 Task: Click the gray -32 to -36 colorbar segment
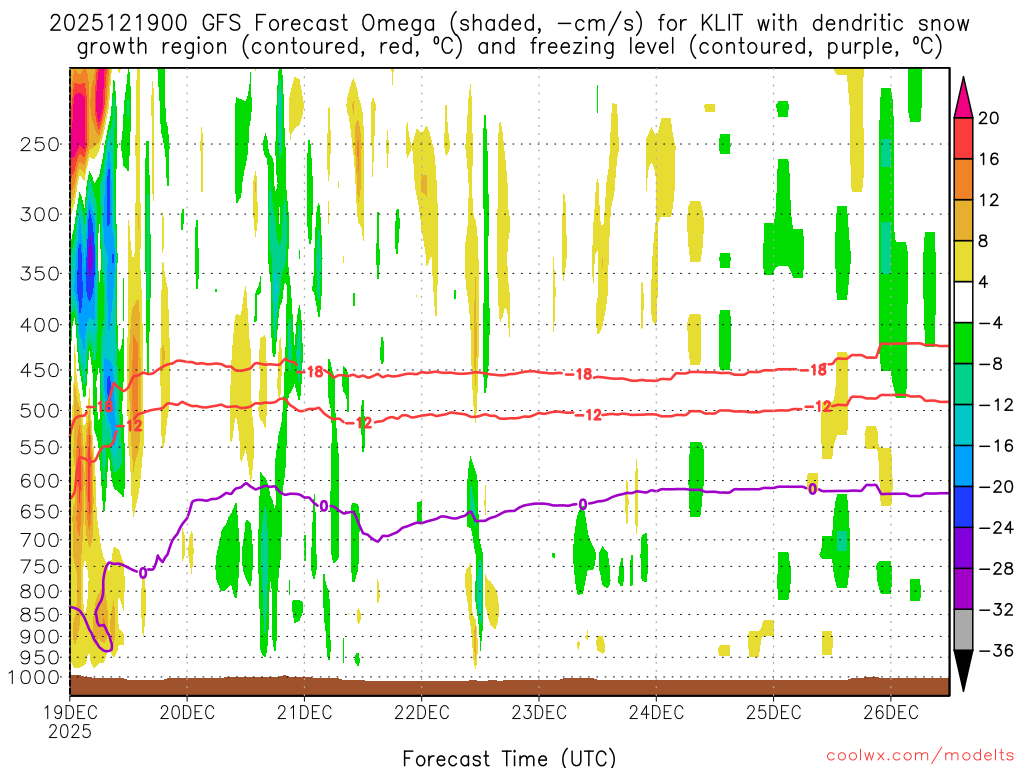point(963,630)
